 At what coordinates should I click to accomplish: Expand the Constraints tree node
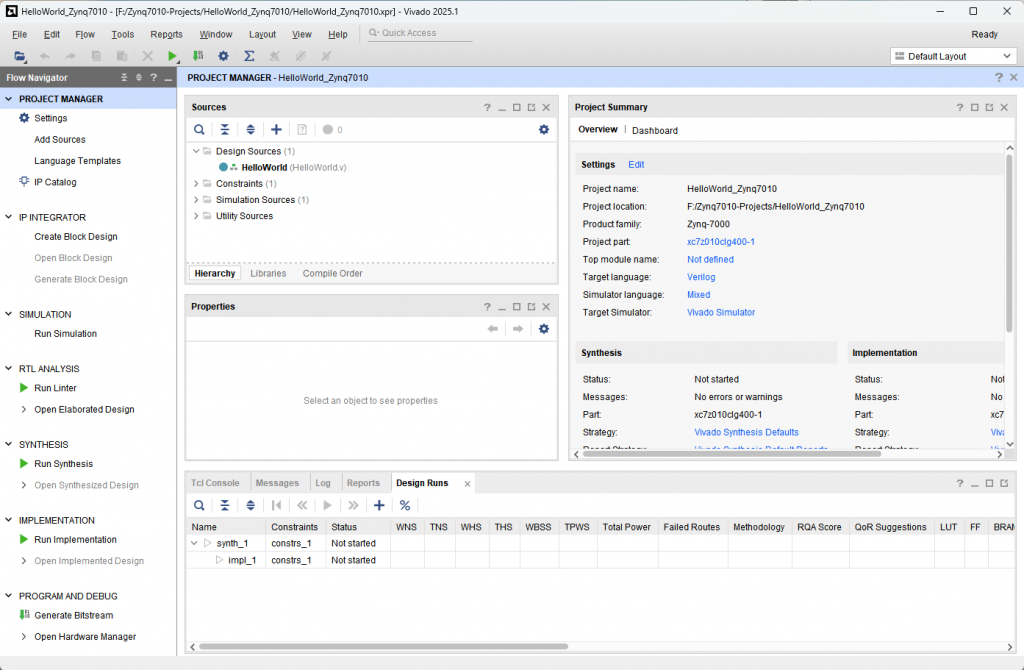coord(196,183)
